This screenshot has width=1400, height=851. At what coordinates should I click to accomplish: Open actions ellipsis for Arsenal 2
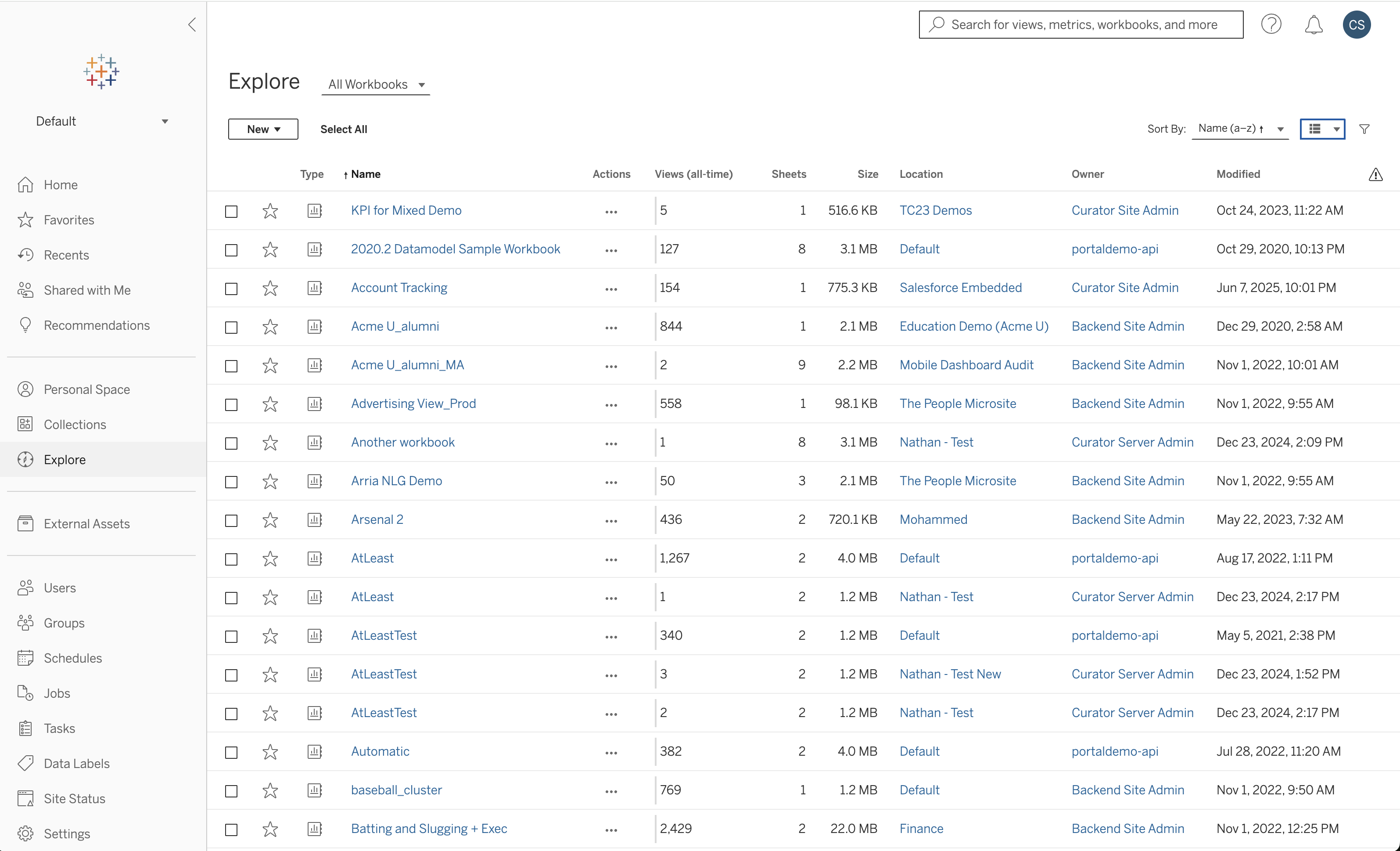click(611, 520)
